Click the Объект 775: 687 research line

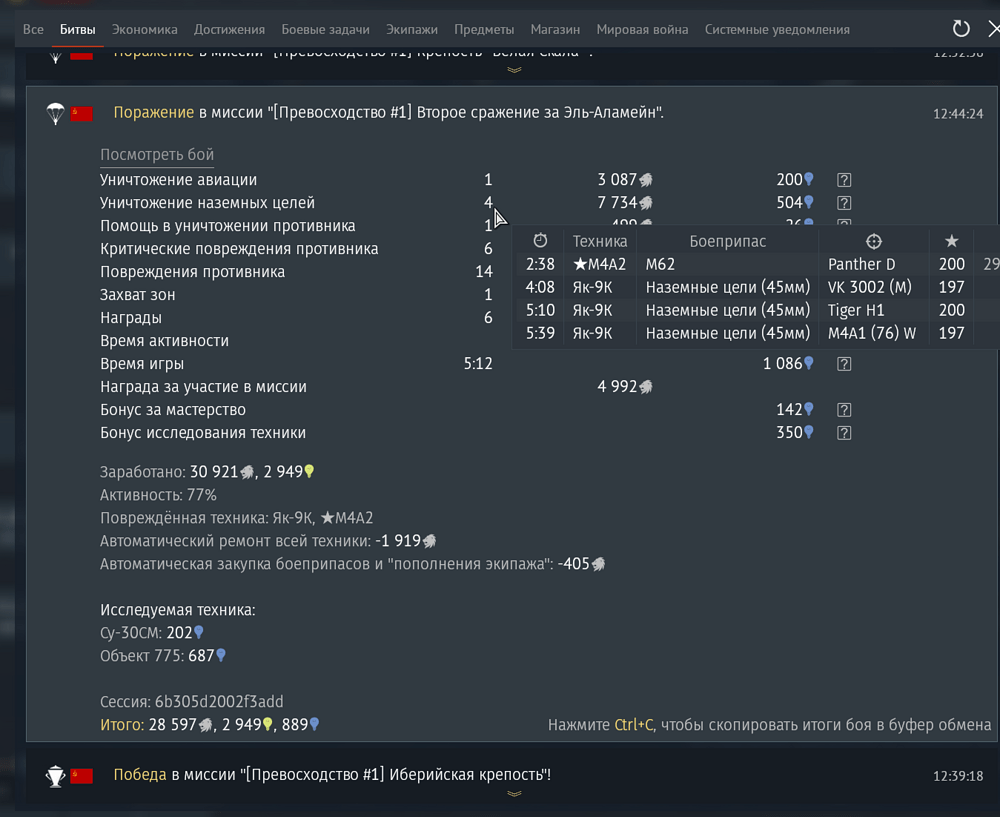pyautogui.click(x=163, y=656)
